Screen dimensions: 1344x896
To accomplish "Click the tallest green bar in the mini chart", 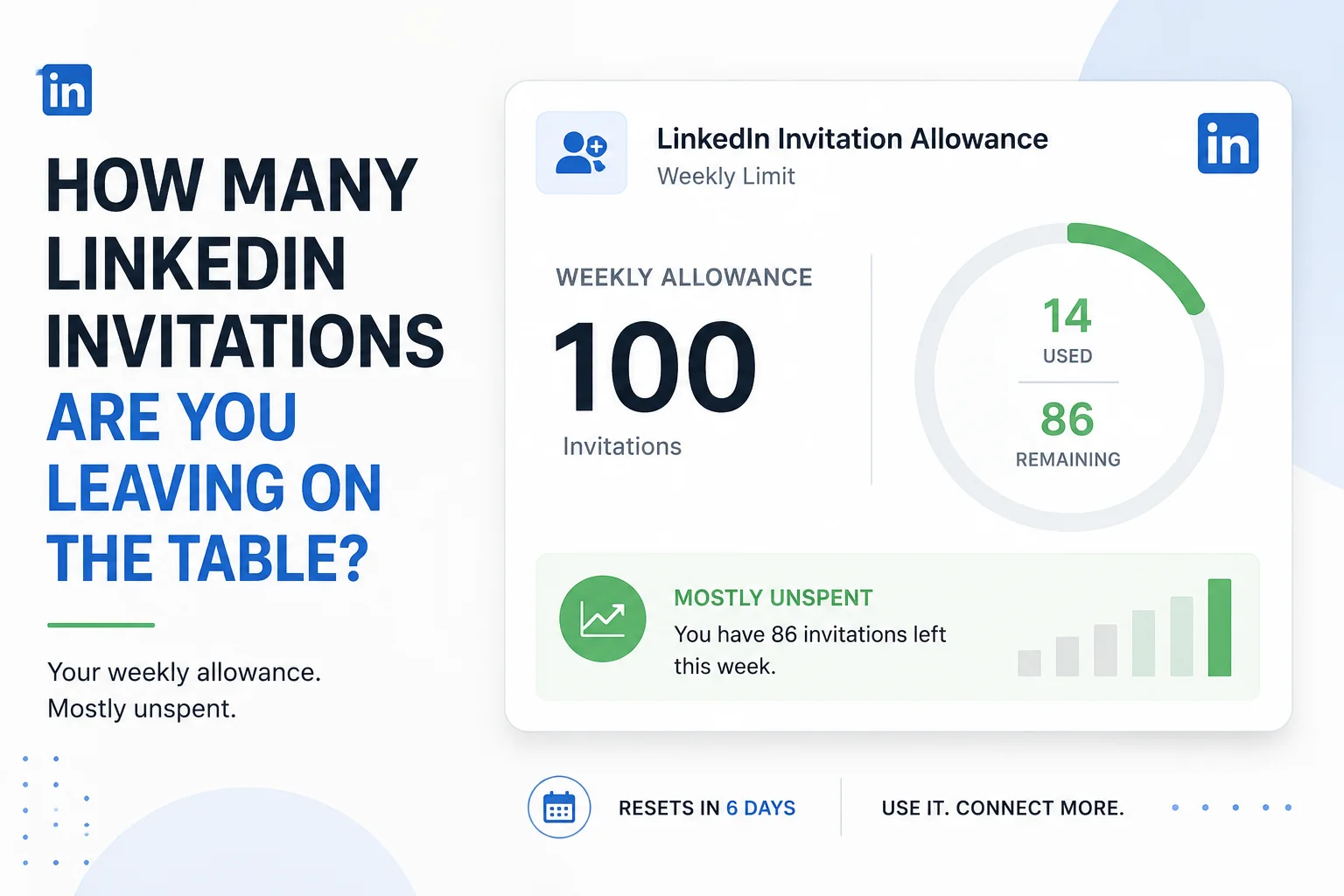I will 1219,627.
